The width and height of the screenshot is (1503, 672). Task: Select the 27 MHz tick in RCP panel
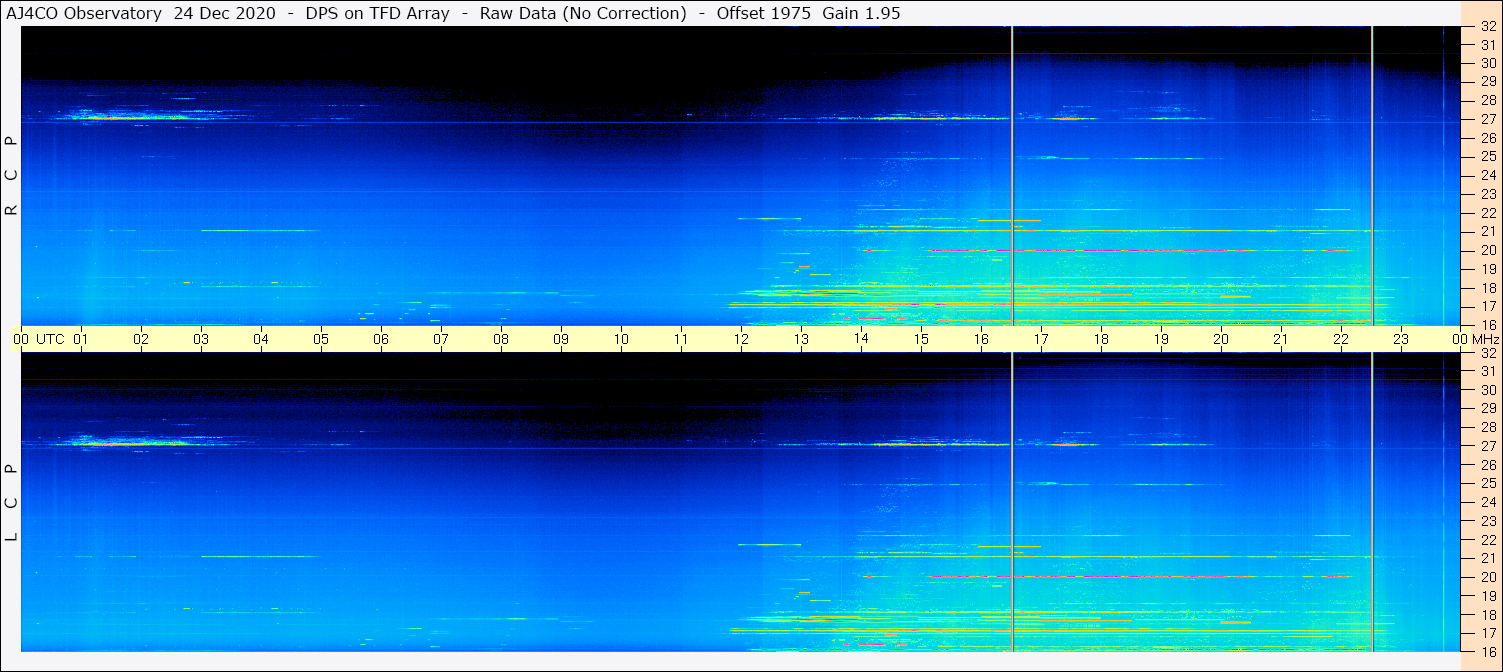click(x=1488, y=119)
